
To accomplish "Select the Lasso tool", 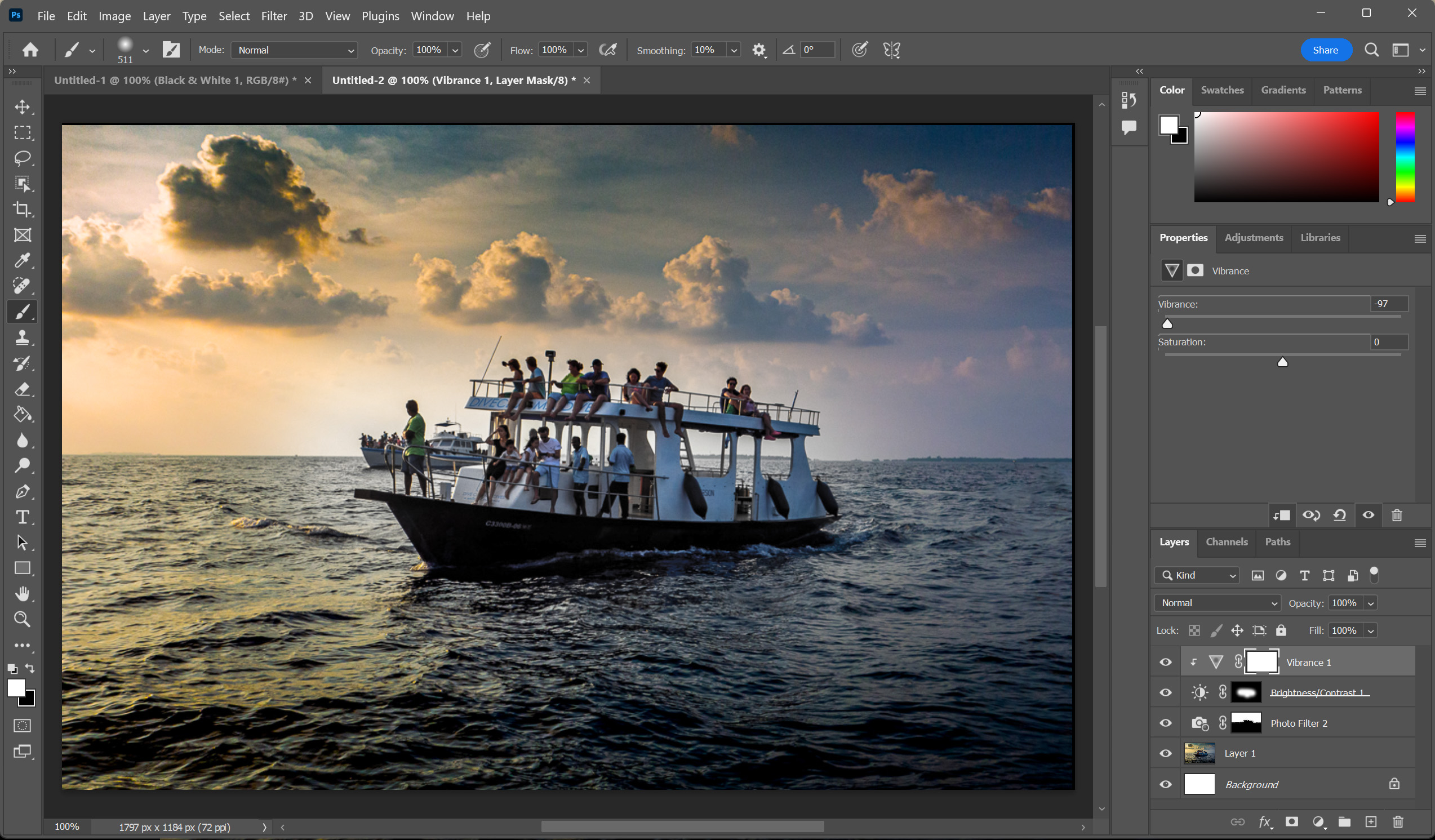I will (x=22, y=158).
